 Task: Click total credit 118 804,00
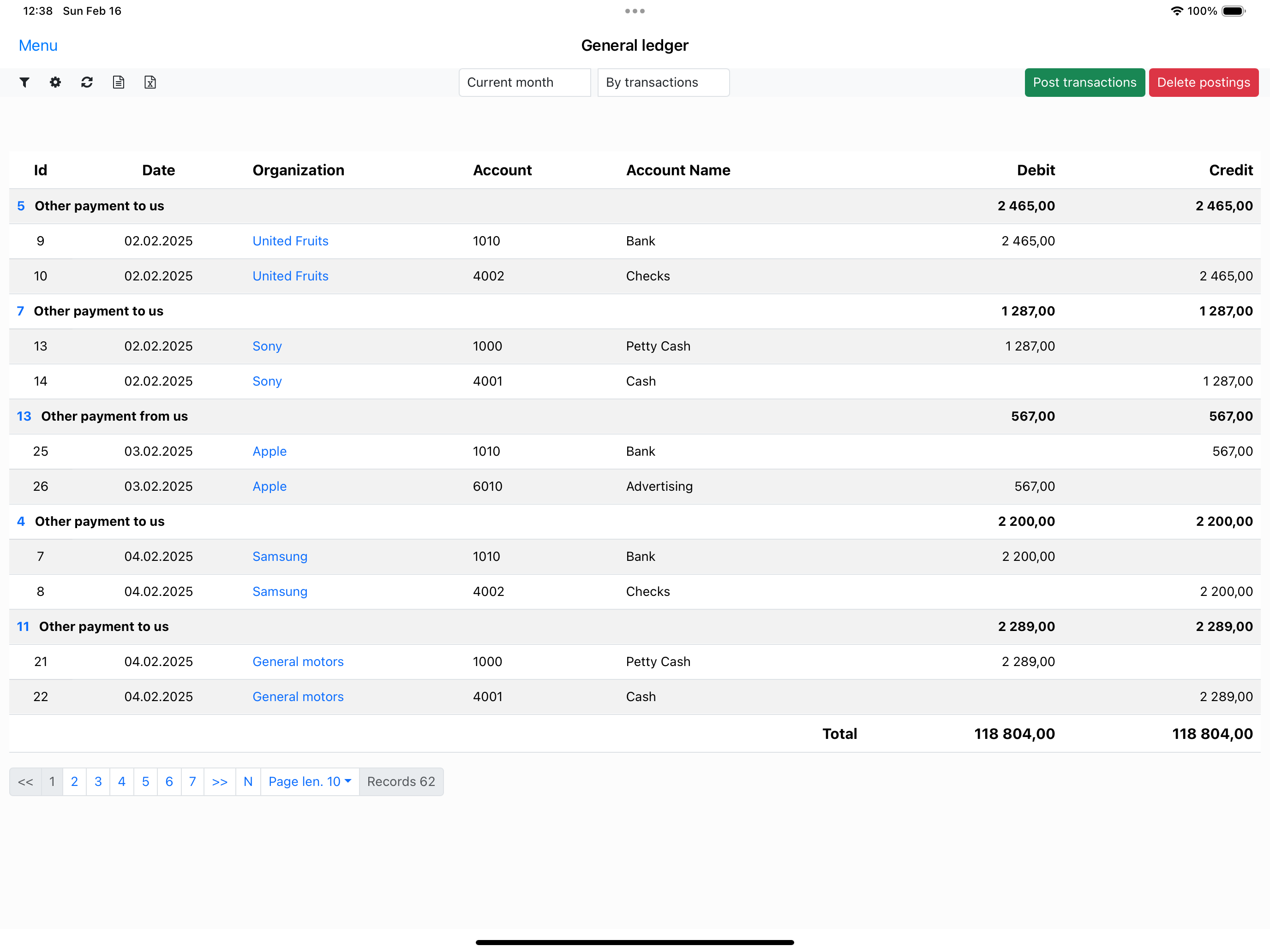coord(1213,734)
